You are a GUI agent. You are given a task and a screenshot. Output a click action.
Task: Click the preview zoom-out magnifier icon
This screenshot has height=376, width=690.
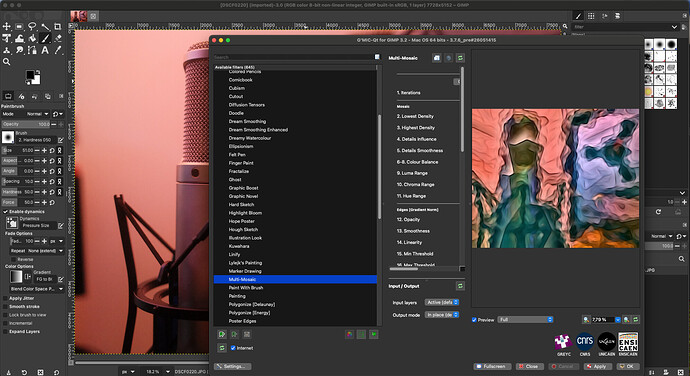(586, 320)
